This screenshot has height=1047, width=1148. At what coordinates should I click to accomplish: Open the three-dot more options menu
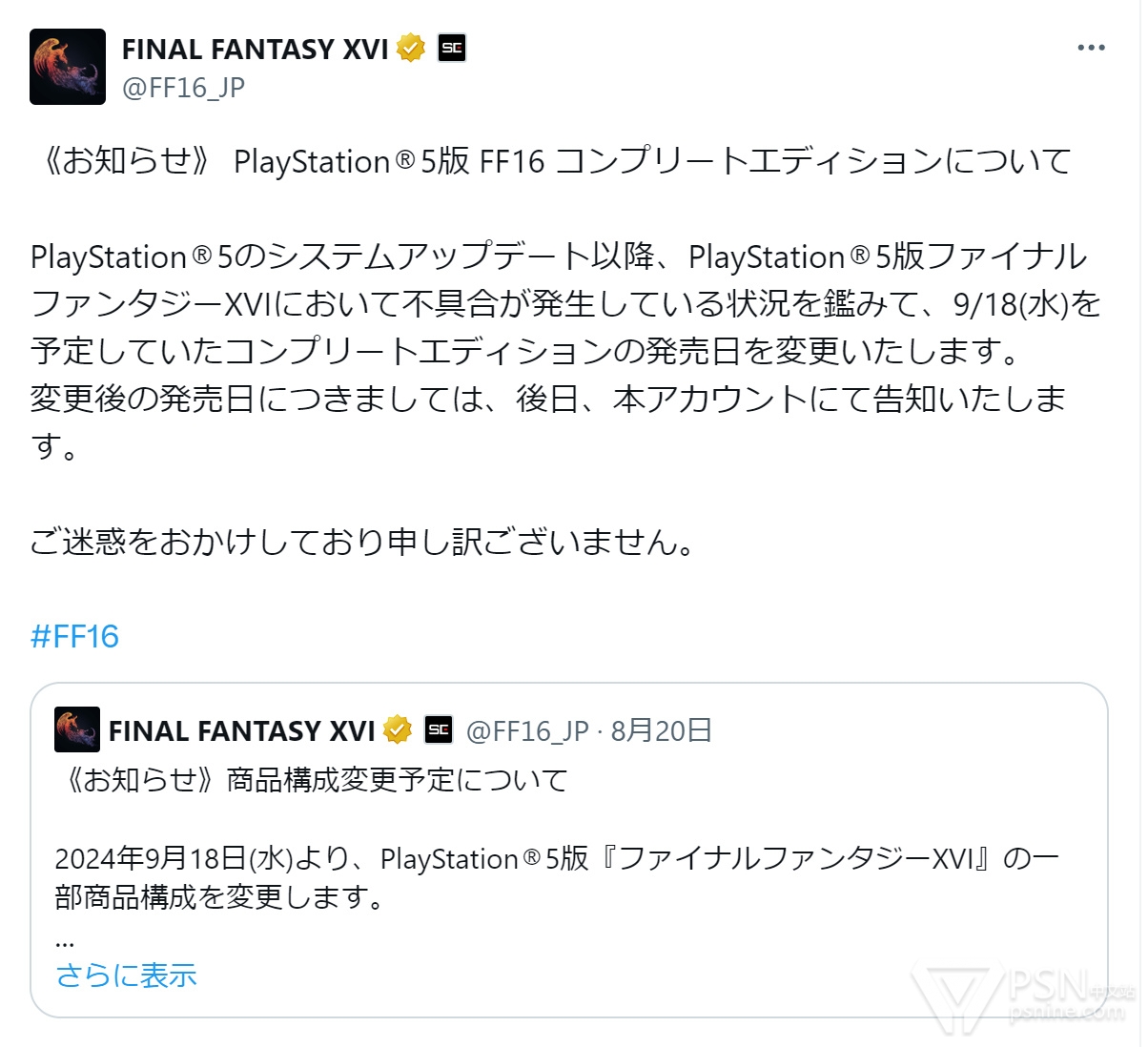[x=1091, y=48]
